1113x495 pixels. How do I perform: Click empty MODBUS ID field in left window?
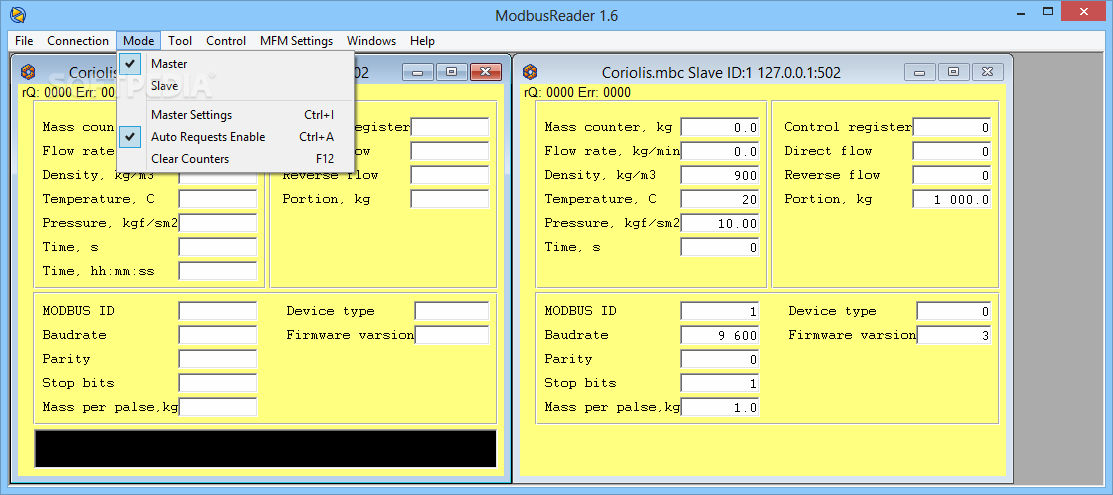coord(218,311)
